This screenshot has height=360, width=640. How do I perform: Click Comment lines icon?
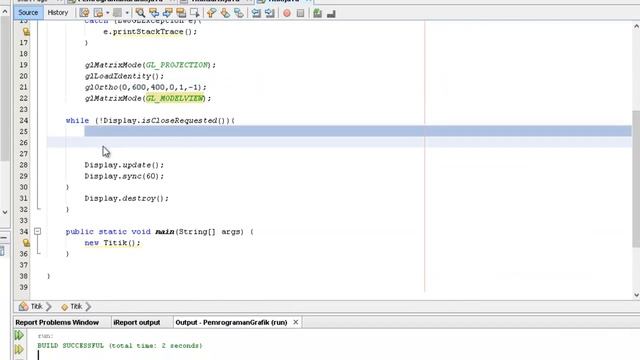(318, 13)
